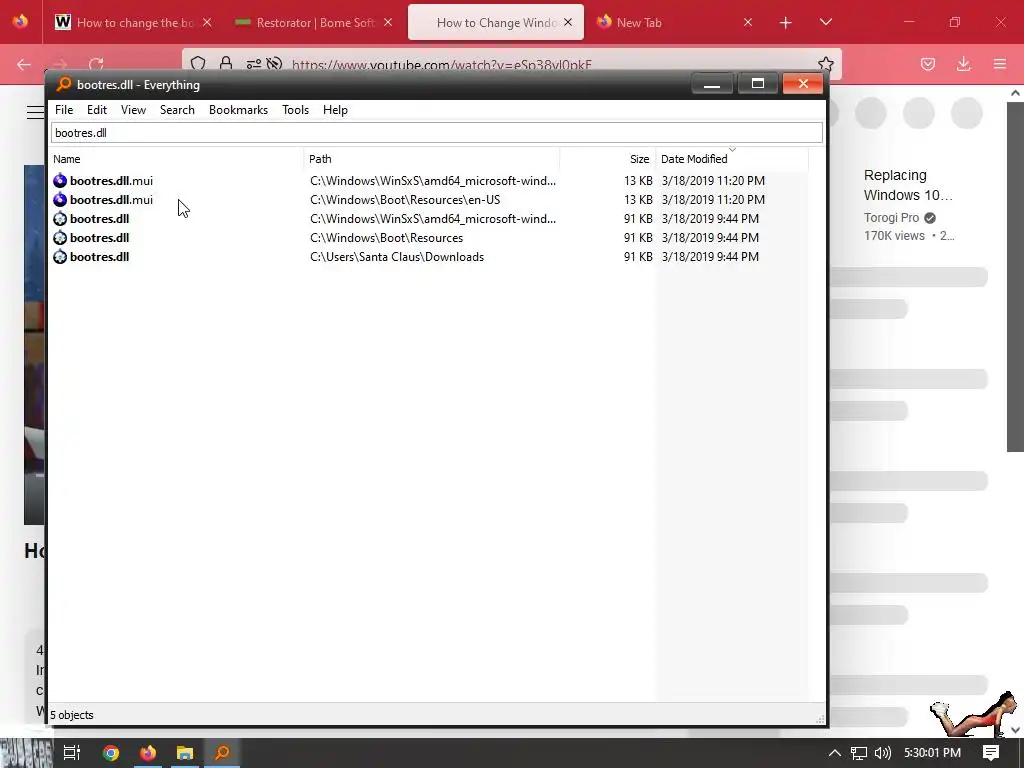Close the New Tab tab in Firefox

pos(748,22)
